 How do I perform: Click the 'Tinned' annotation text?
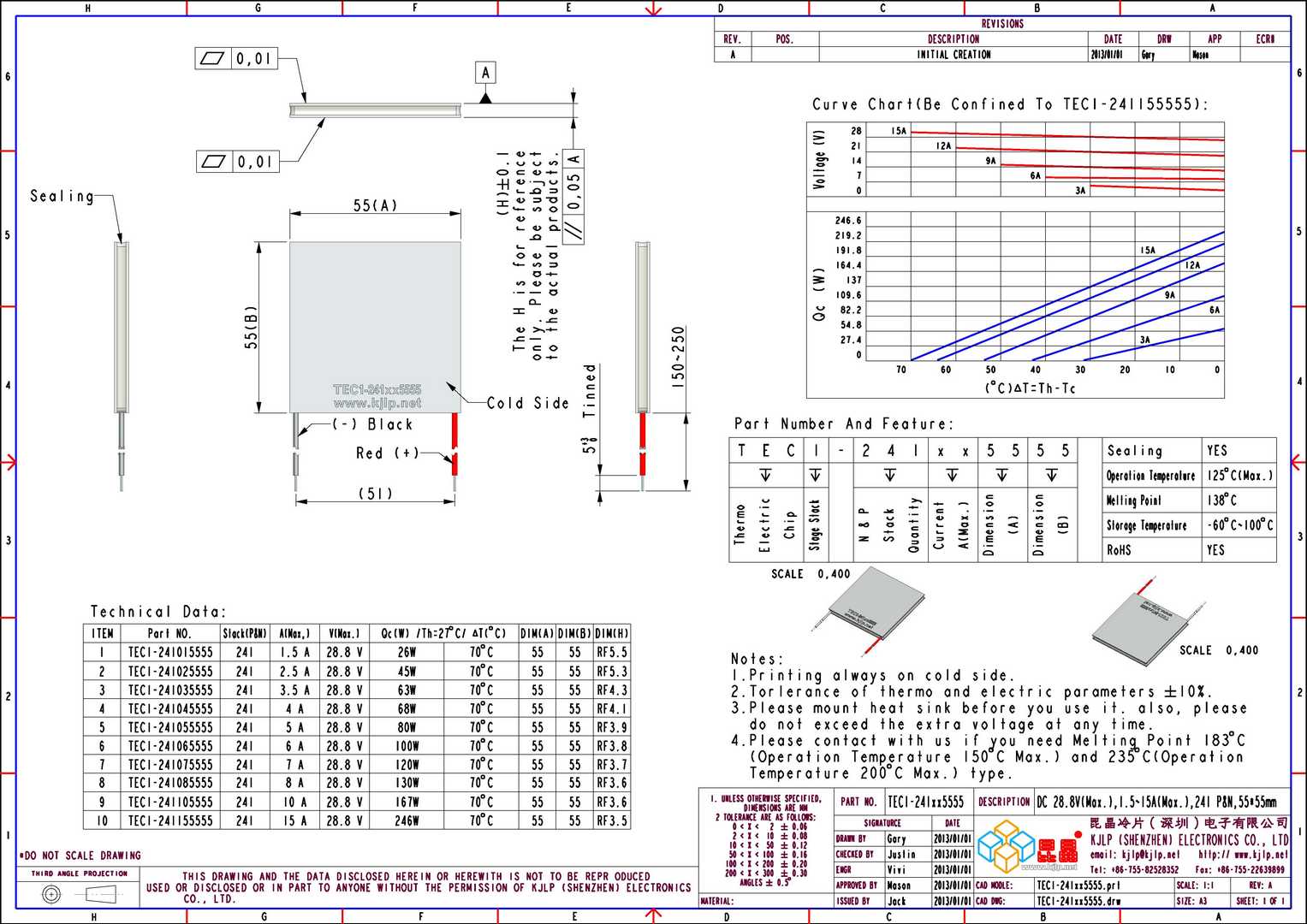[589, 390]
